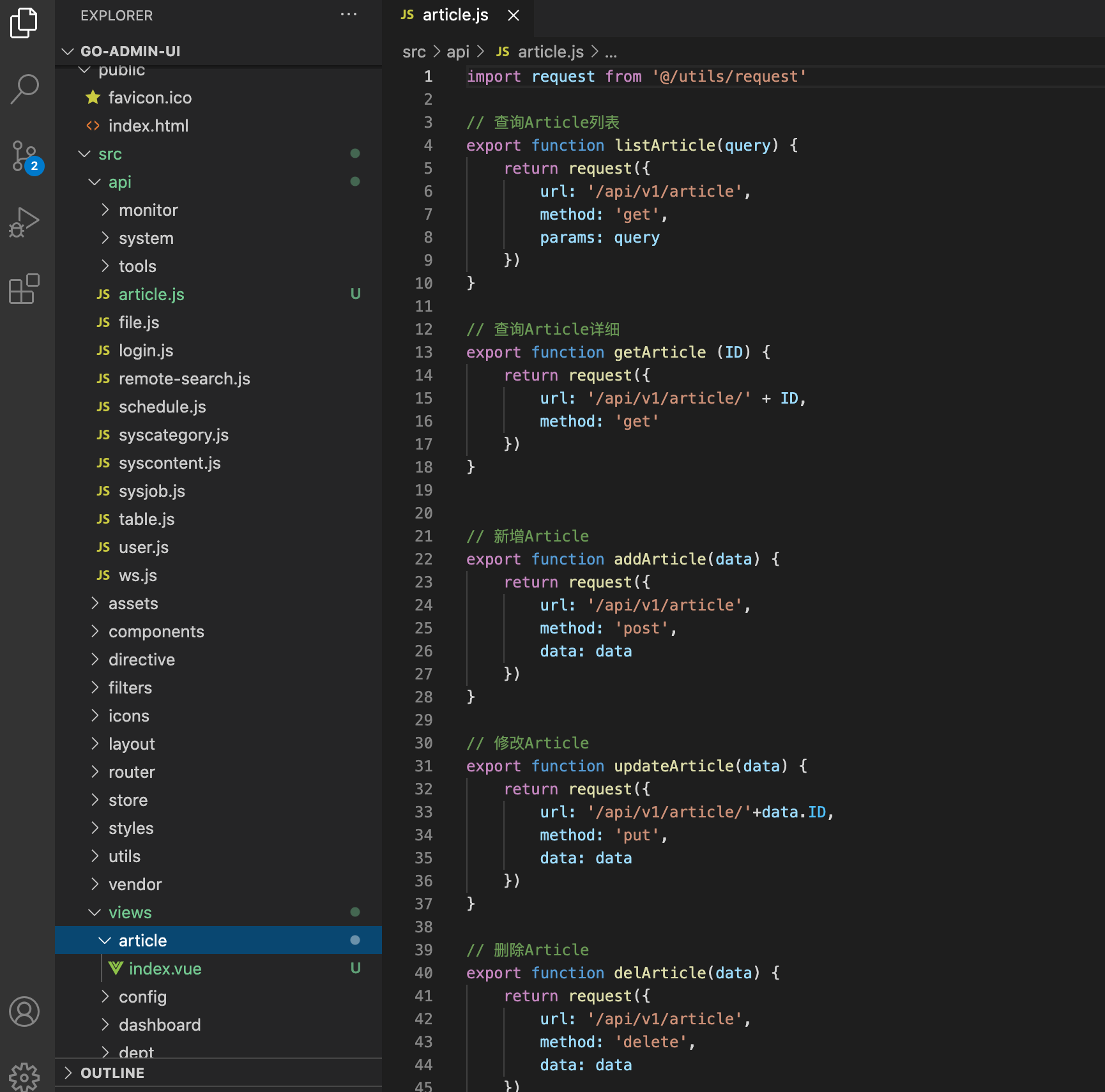
Task: Open the Explorer view in the activity bar
Action: pos(24,23)
